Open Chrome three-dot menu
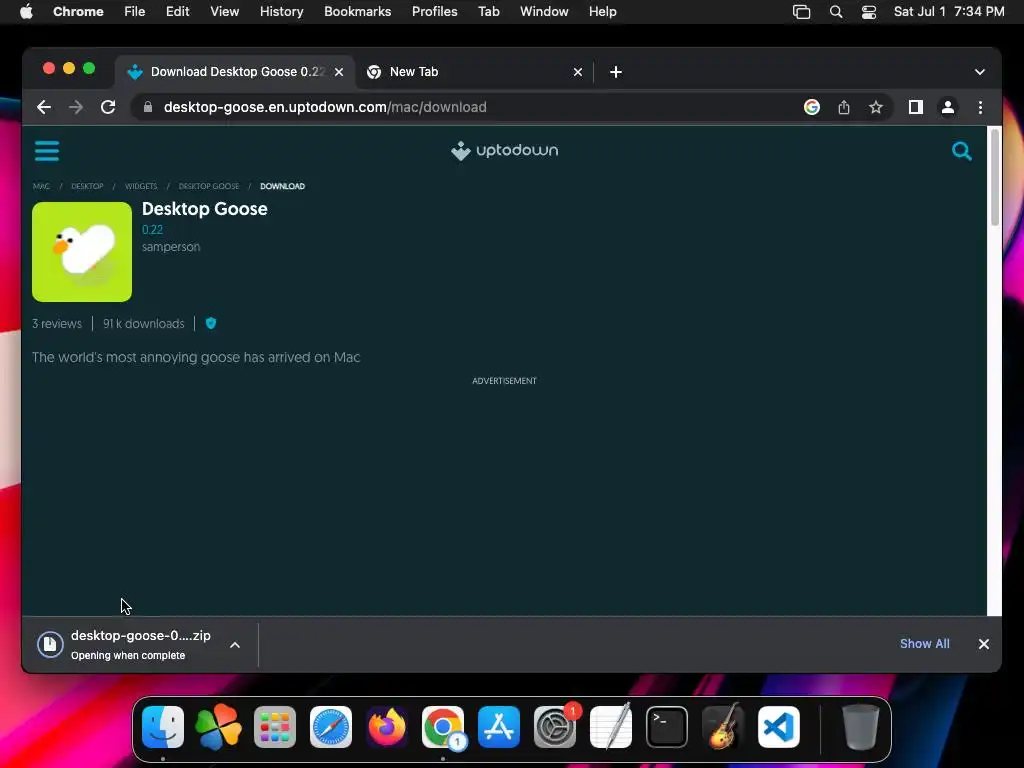Screen dimensions: 1024x768 pos(980,107)
